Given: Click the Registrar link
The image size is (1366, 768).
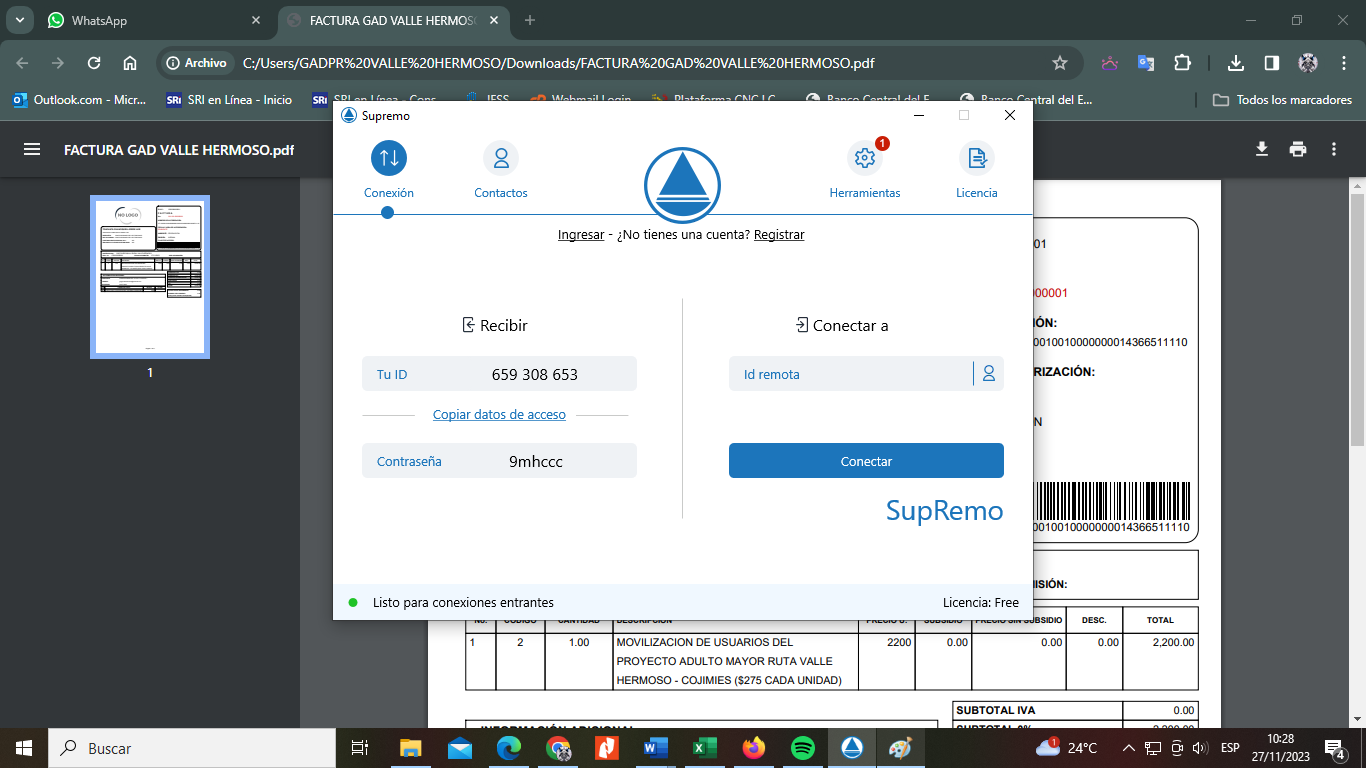Looking at the screenshot, I should pyautogui.click(x=779, y=235).
